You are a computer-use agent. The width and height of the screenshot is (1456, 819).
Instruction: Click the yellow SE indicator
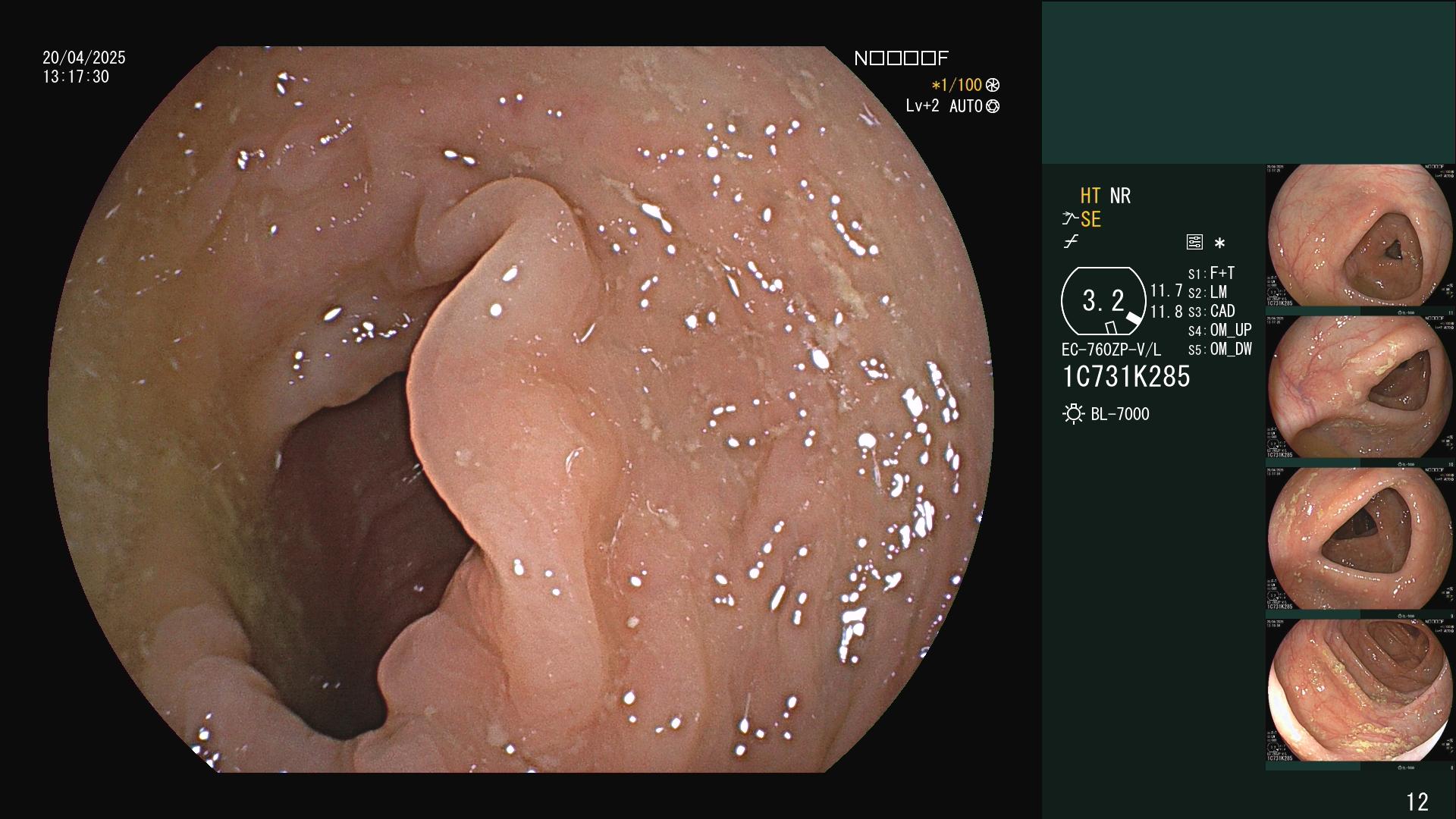(1090, 220)
